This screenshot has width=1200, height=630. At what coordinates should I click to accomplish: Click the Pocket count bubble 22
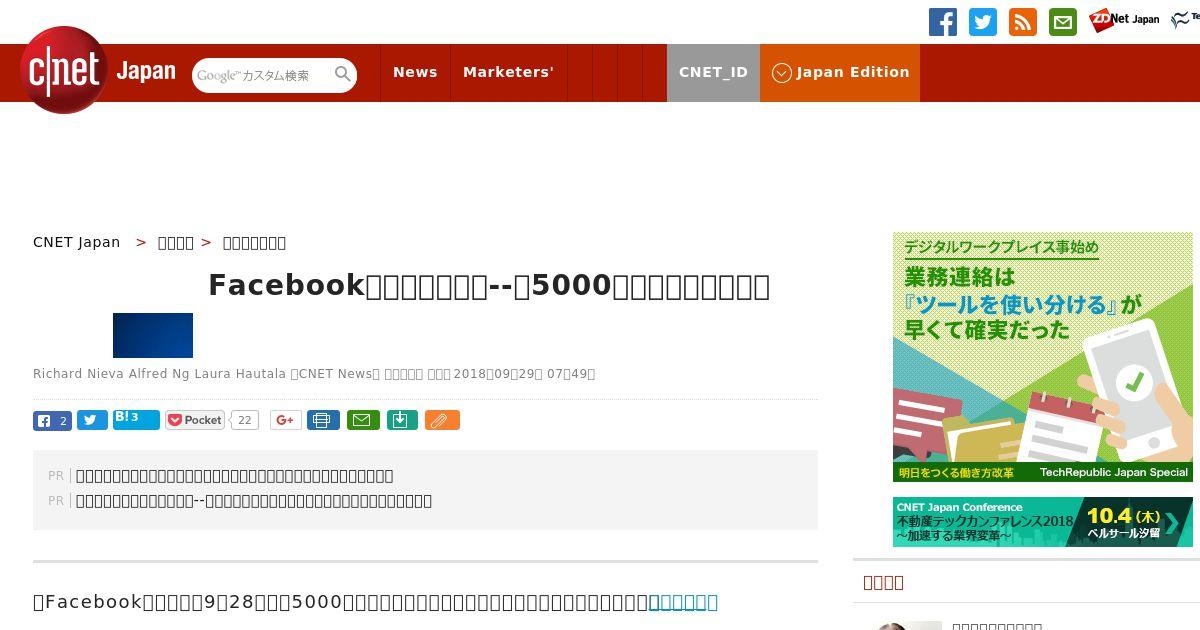(x=244, y=420)
